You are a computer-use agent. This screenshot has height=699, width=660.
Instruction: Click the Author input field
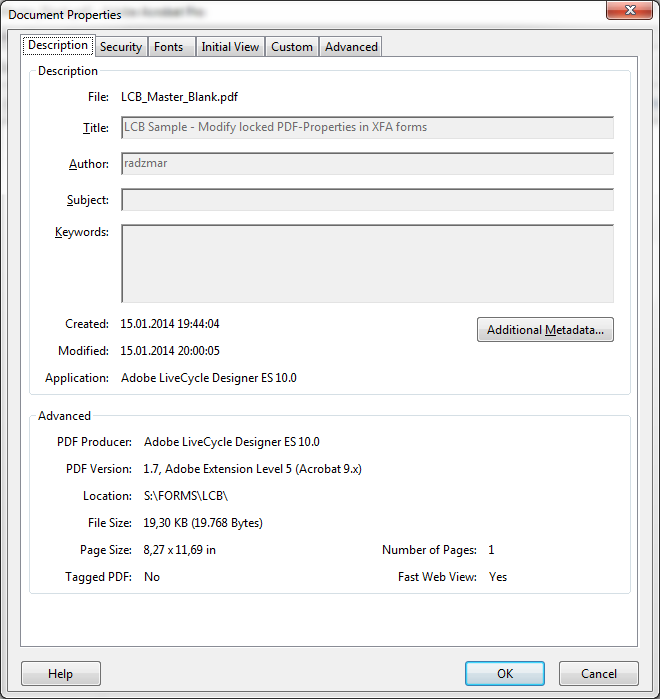click(x=368, y=164)
